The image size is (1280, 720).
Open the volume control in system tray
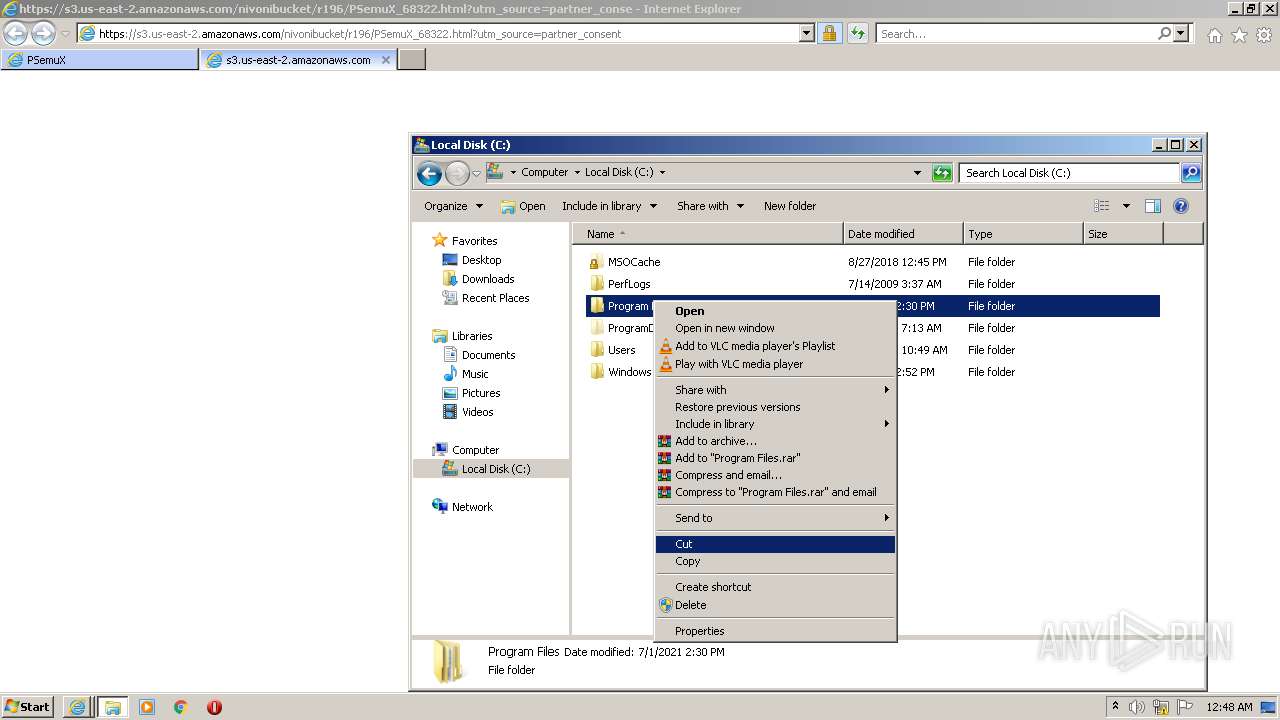click(1137, 707)
